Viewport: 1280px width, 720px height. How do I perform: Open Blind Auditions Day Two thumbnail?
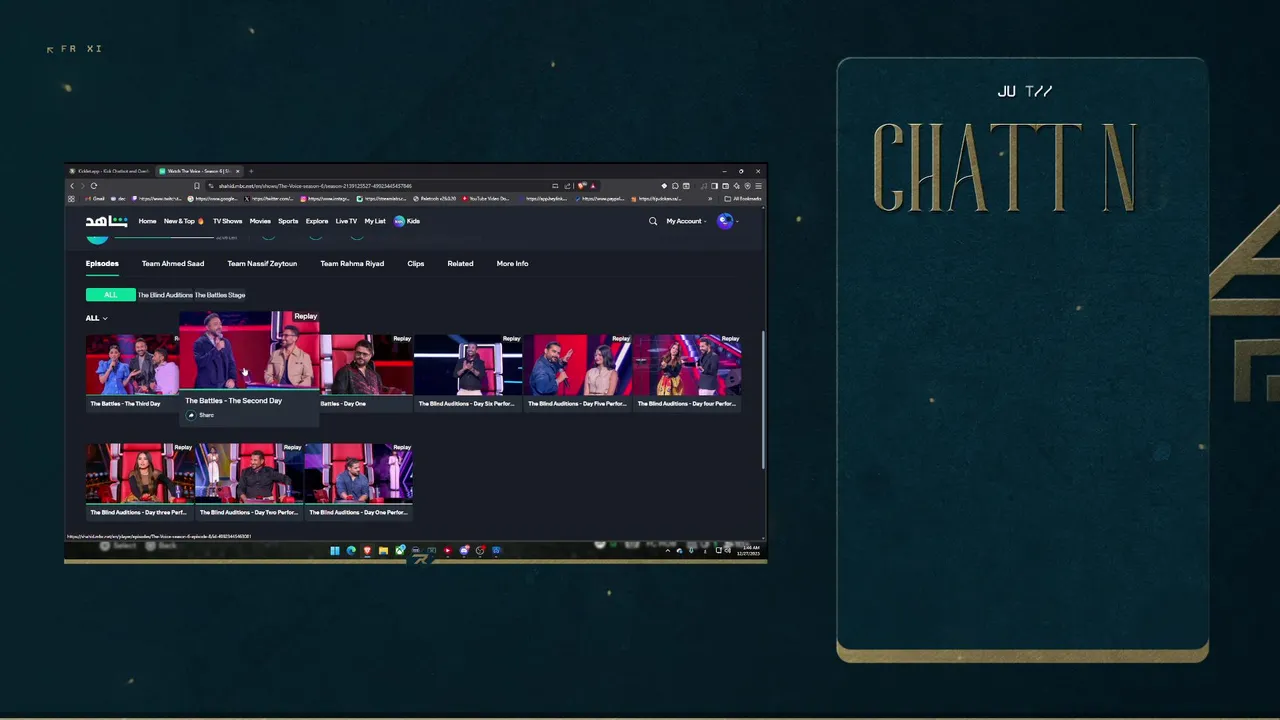tap(249, 473)
